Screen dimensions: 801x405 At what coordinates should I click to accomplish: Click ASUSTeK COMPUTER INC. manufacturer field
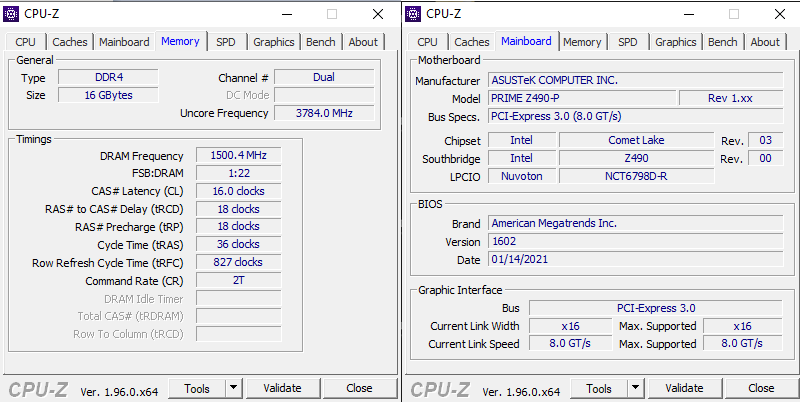click(x=635, y=80)
